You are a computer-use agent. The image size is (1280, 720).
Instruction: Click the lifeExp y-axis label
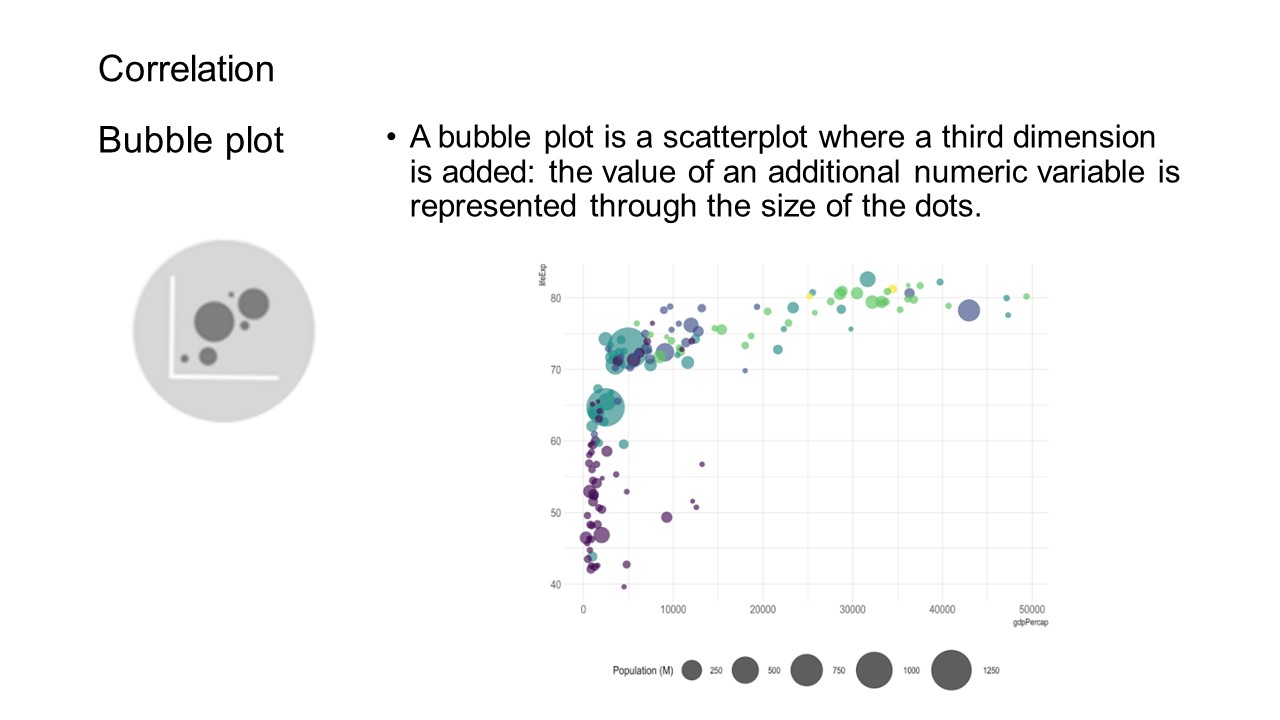[x=544, y=275]
